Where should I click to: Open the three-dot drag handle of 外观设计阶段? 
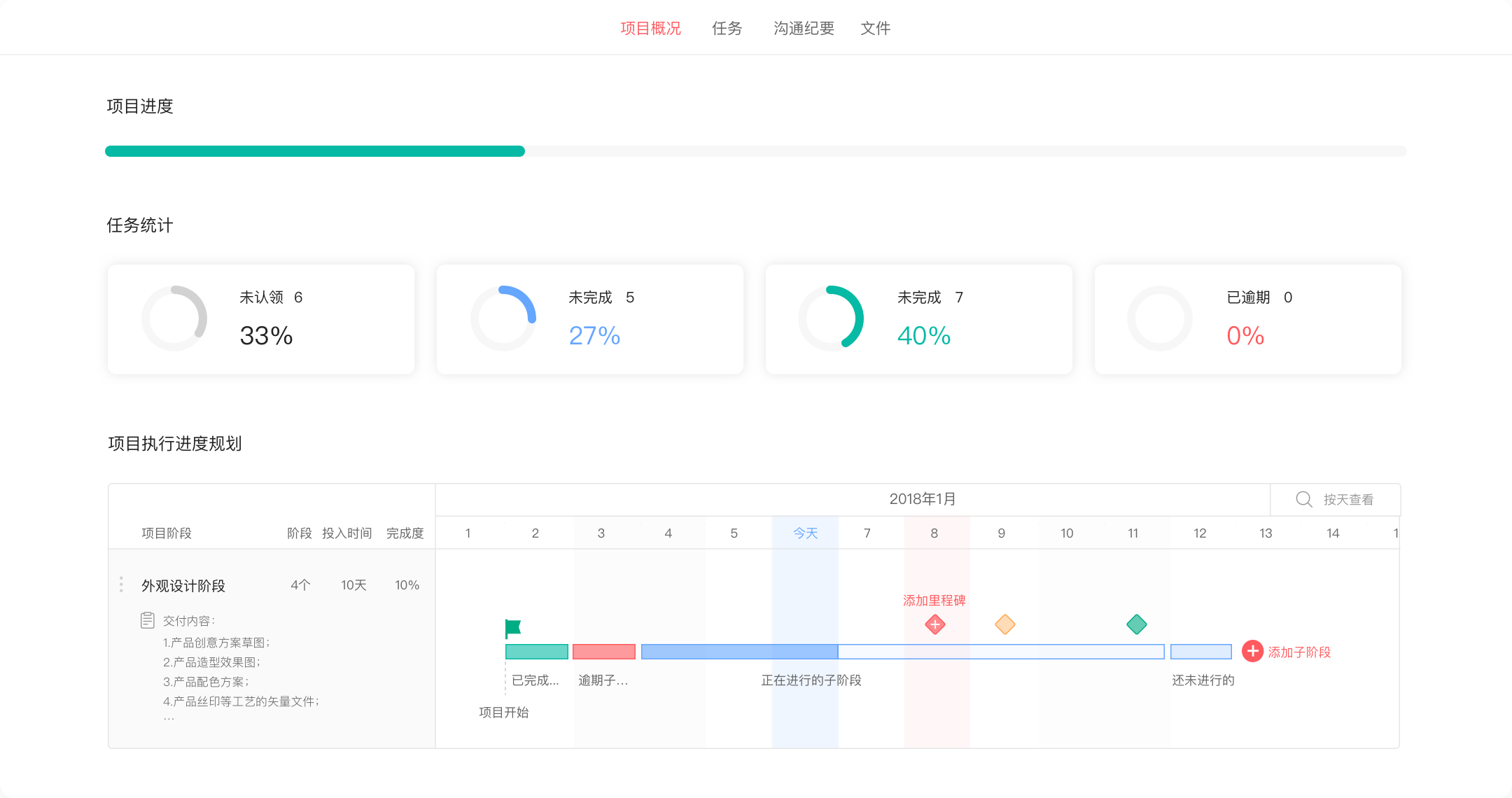pos(121,584)
